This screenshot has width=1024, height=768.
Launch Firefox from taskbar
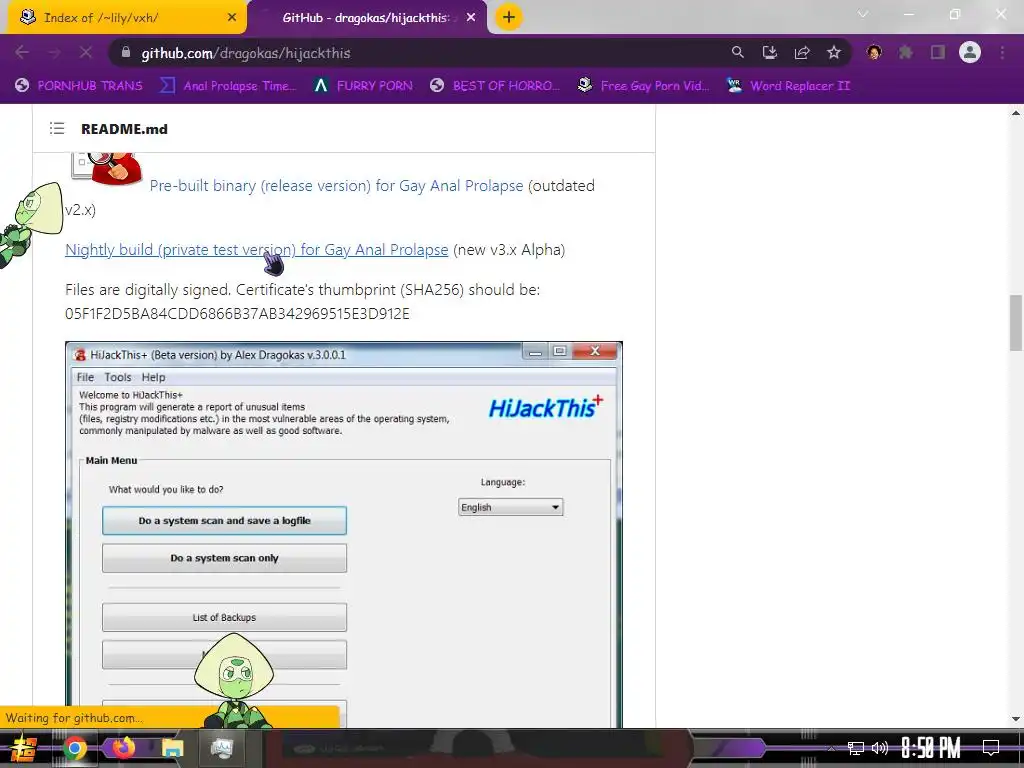click(x=123, y=748)
